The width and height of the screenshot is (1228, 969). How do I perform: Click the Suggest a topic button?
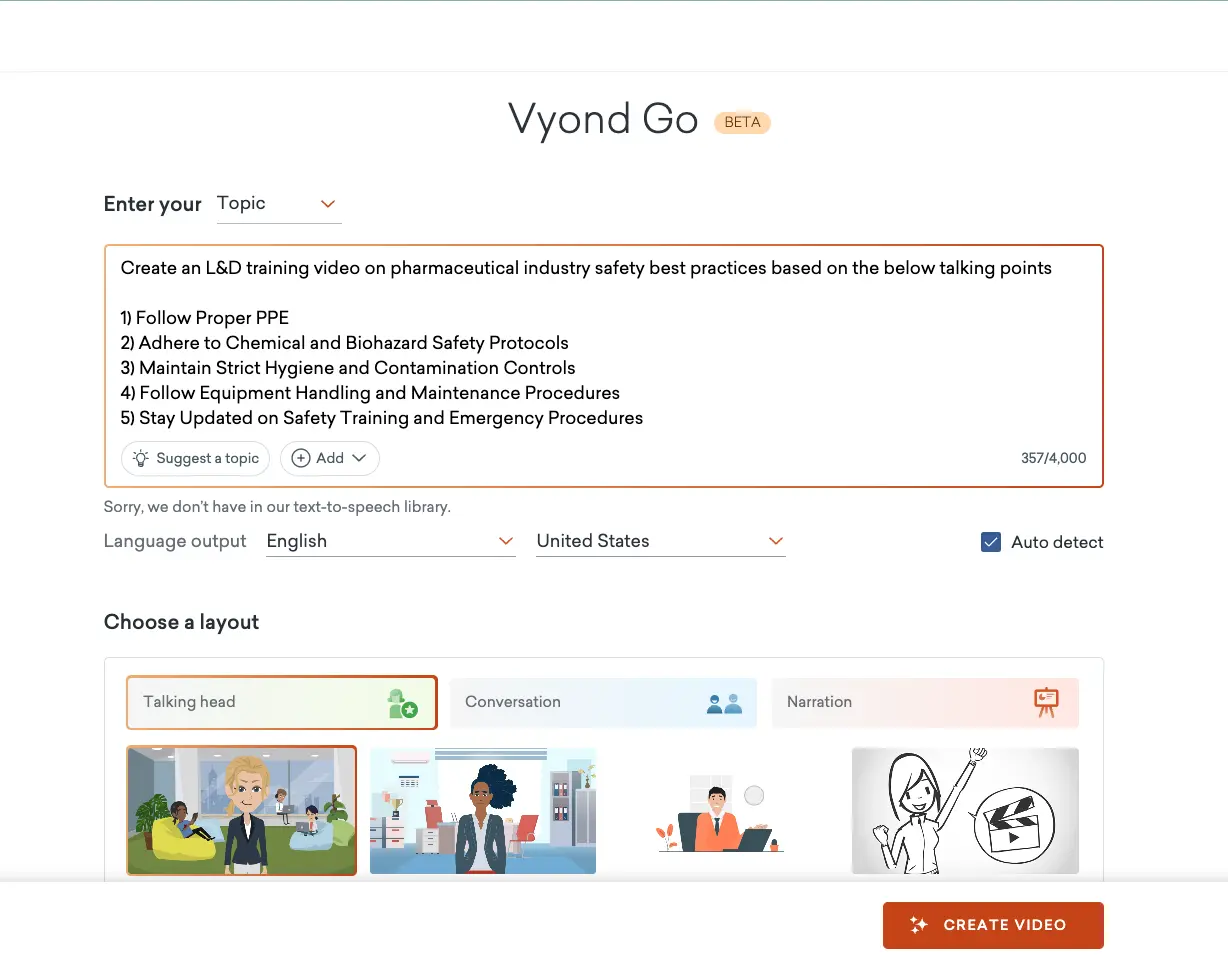[195, 458]
